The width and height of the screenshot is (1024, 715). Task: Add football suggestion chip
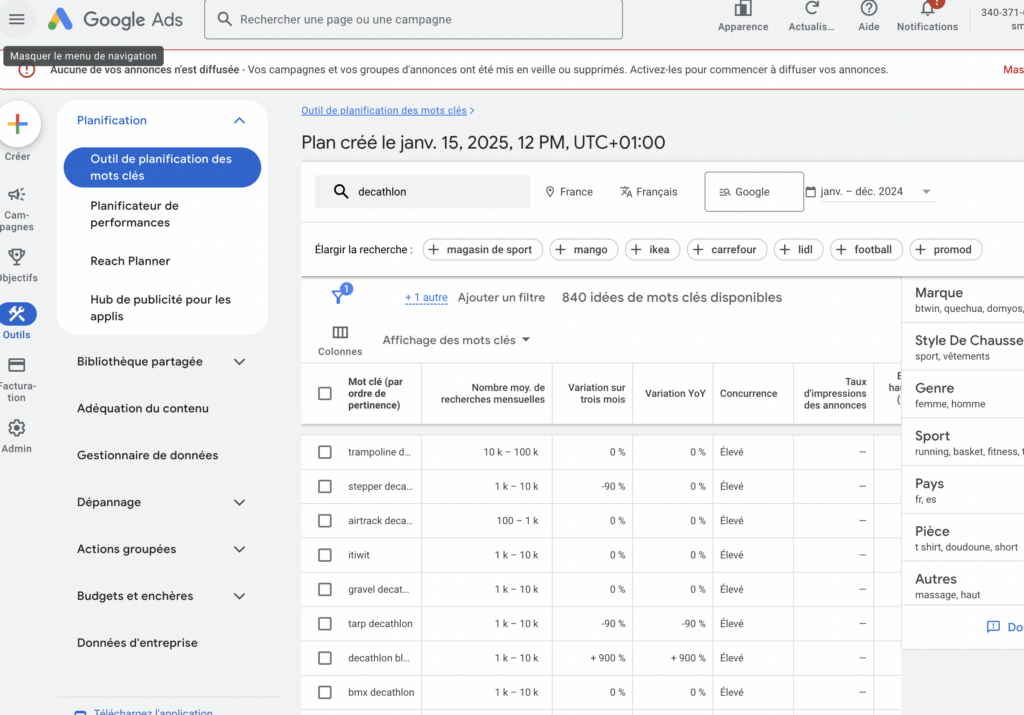(866, 249)
